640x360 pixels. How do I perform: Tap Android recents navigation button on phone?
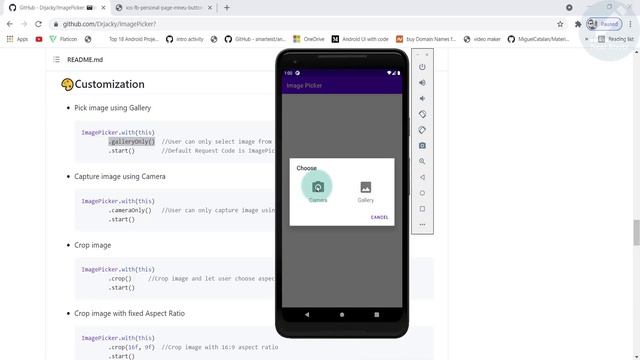pyautogui.click(x=376, y=315)
